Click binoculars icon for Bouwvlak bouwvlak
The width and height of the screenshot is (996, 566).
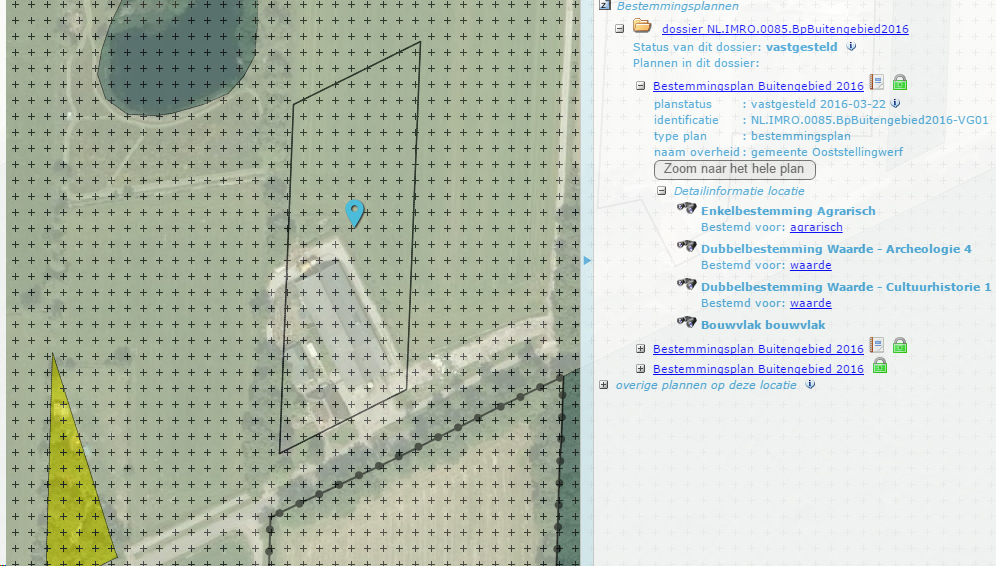687,323
